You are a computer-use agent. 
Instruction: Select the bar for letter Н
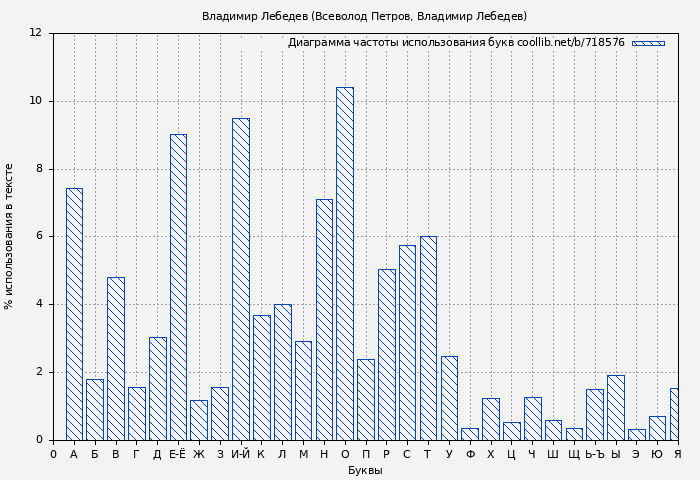[324, 319]
